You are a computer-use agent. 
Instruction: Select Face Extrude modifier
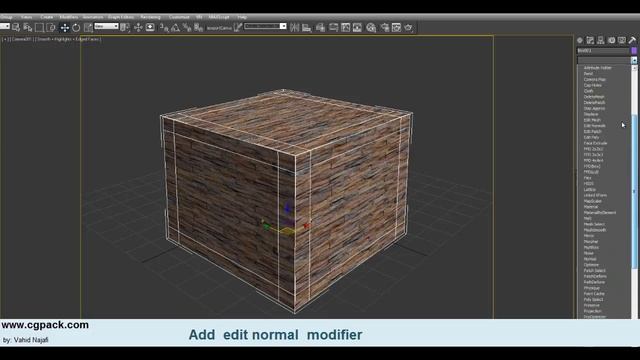coord(596,143)
